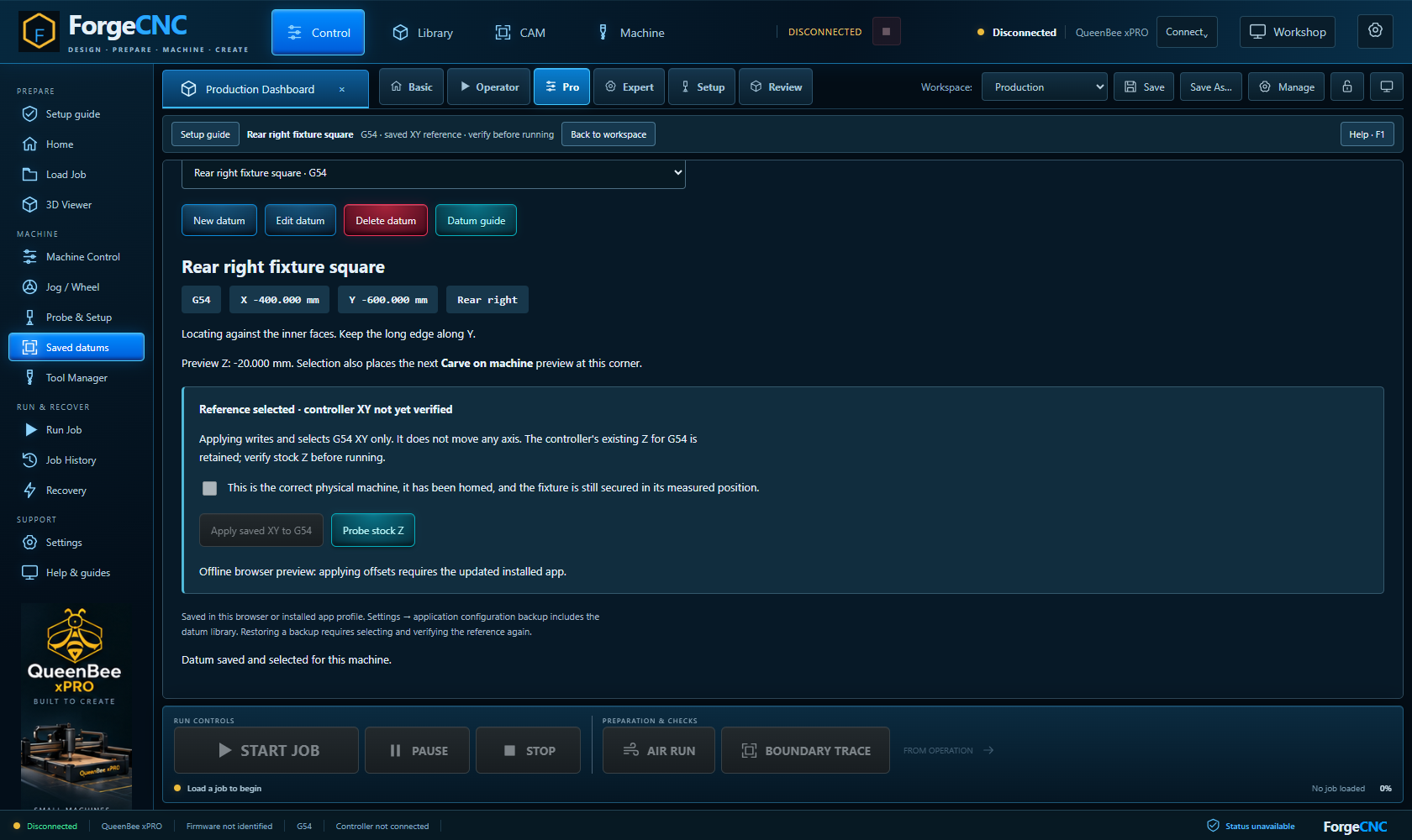Open Run Job in sidebar

(76, 430)
